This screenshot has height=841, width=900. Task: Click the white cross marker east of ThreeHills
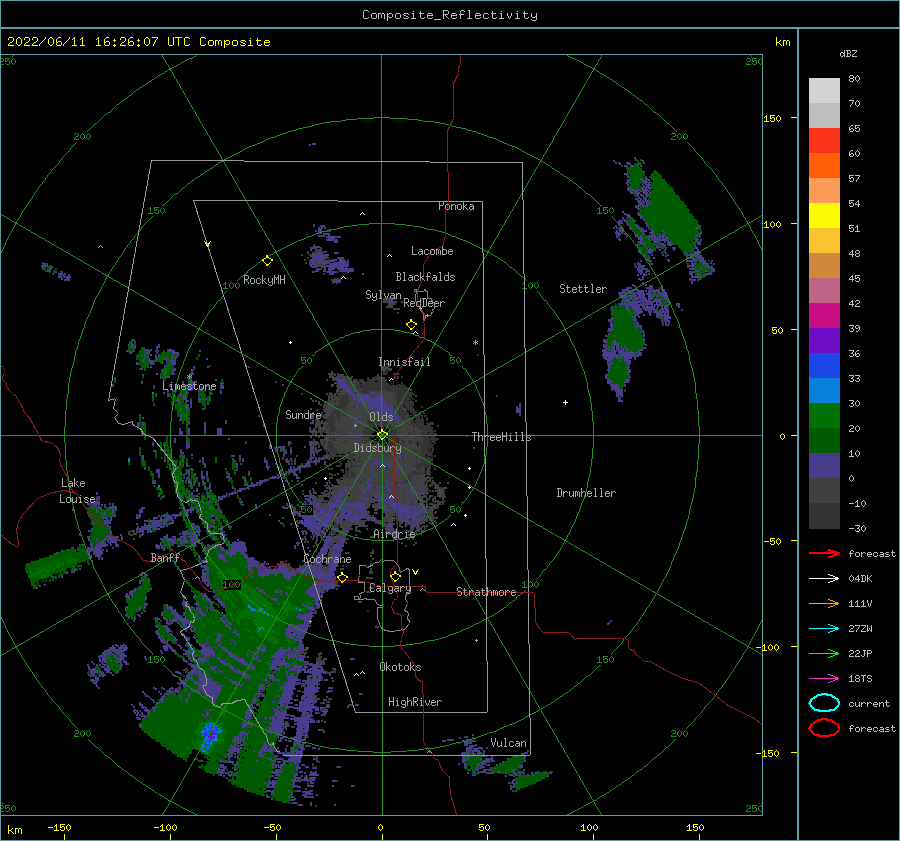(565, 402)
